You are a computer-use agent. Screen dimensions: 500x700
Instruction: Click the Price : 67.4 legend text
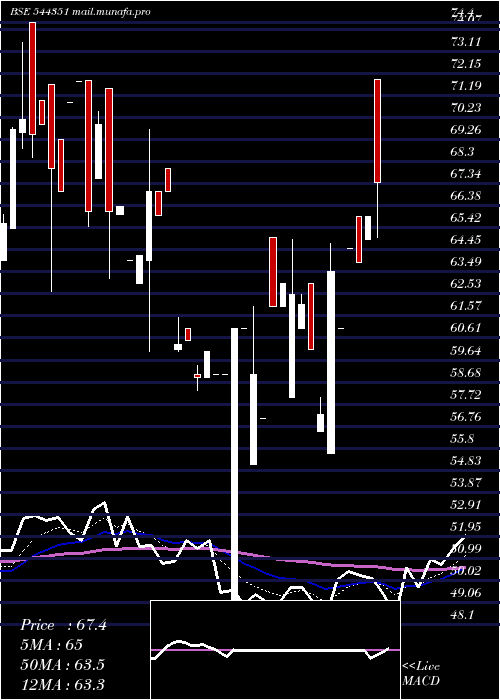pyautogui.click(x=63, y=625)
